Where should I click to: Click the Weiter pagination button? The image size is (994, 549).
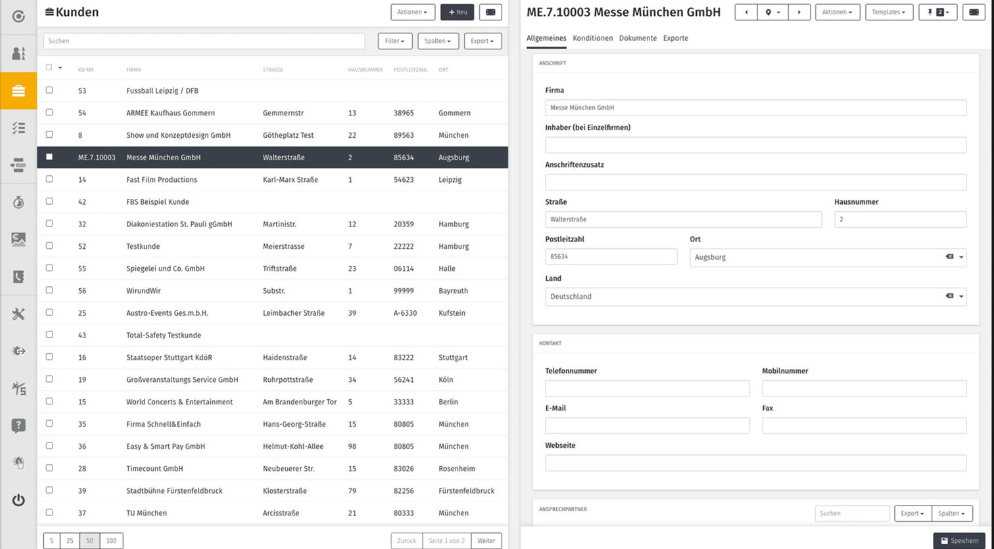click(x=486, y=541)
